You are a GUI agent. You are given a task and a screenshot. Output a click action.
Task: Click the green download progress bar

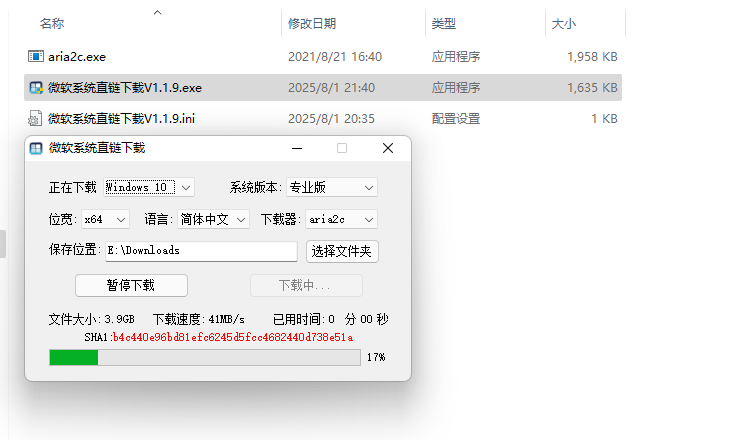[x=205, y=358]
